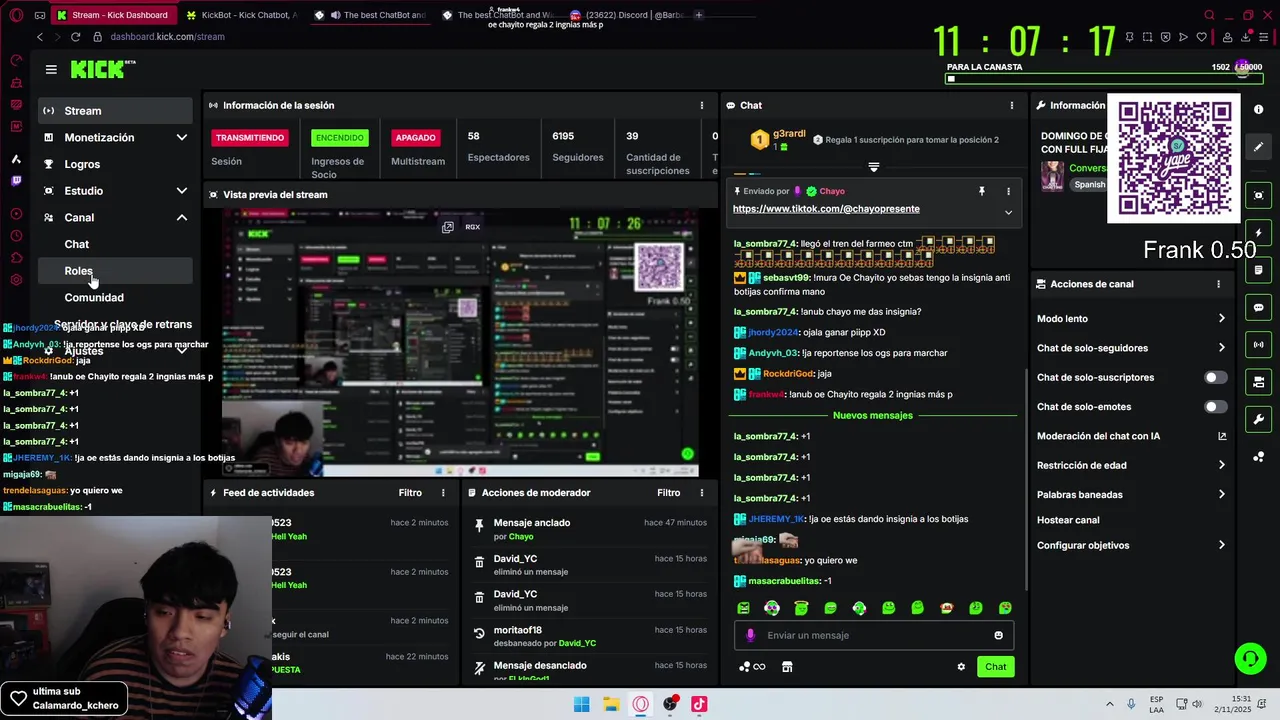Open the Kick hamburger menu

coord(51,69)
